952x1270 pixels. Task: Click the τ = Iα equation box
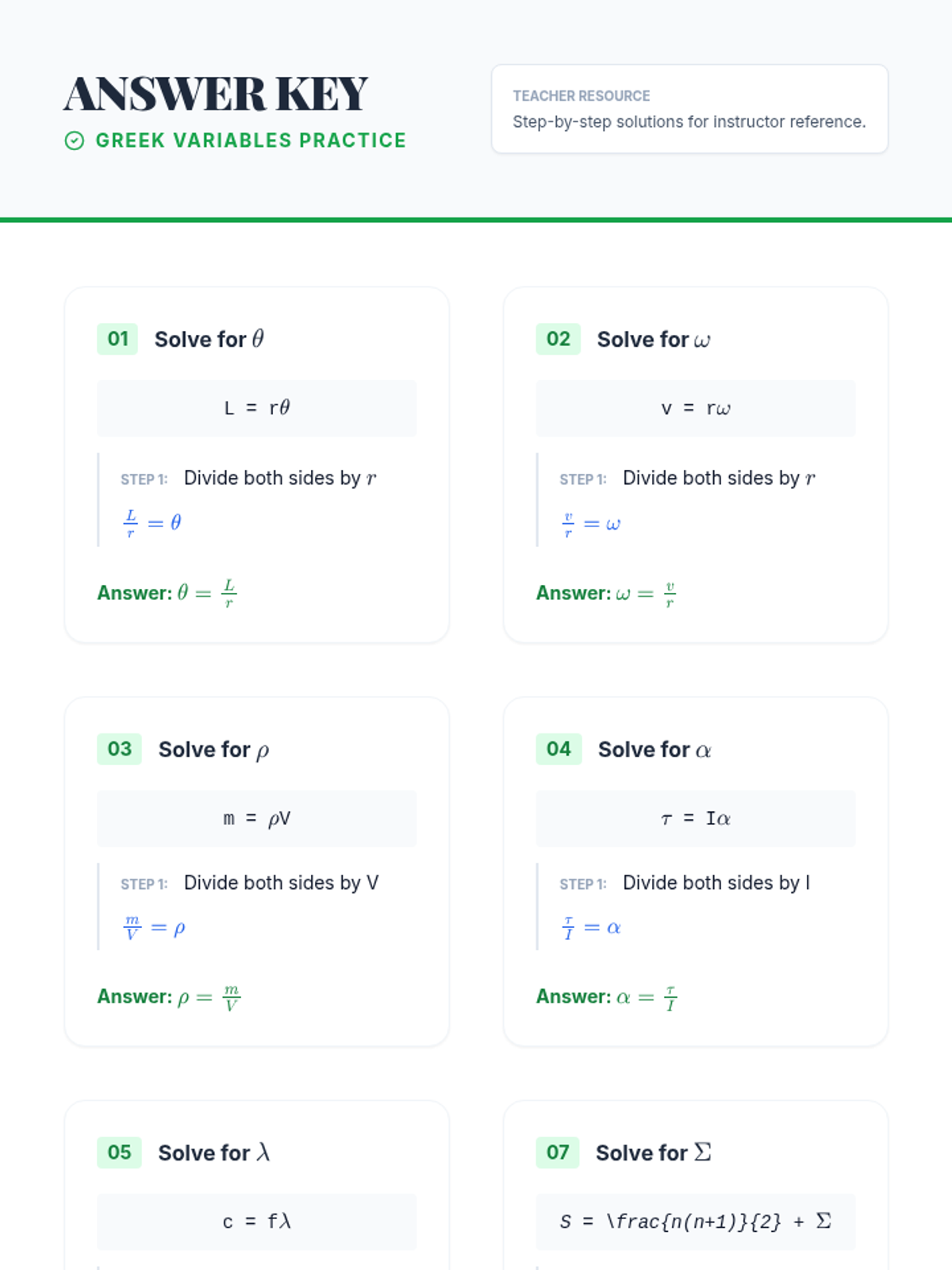[696, 818]
